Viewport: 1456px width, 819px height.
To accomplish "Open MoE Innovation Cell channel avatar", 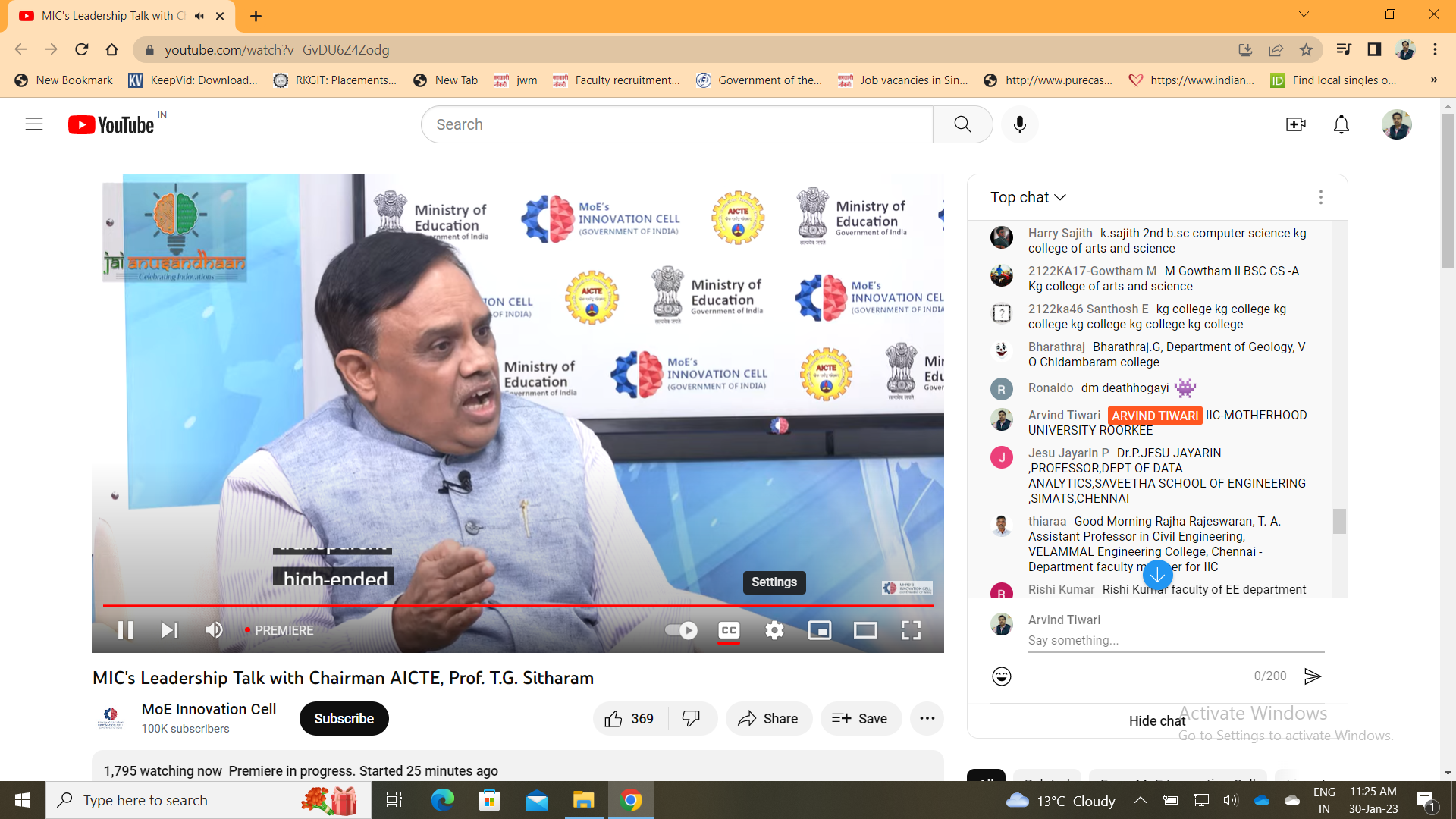I will pyautogui.click(x=111, y=717).
